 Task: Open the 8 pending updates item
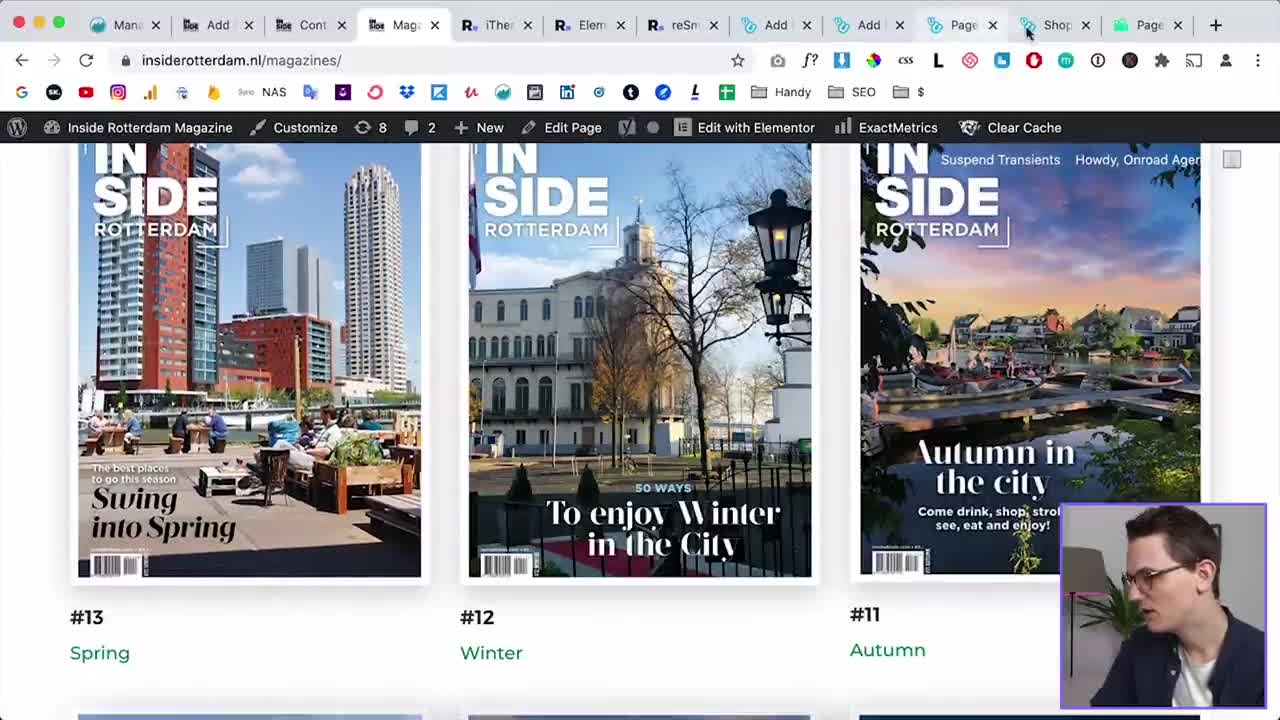[x=370, y=127]
